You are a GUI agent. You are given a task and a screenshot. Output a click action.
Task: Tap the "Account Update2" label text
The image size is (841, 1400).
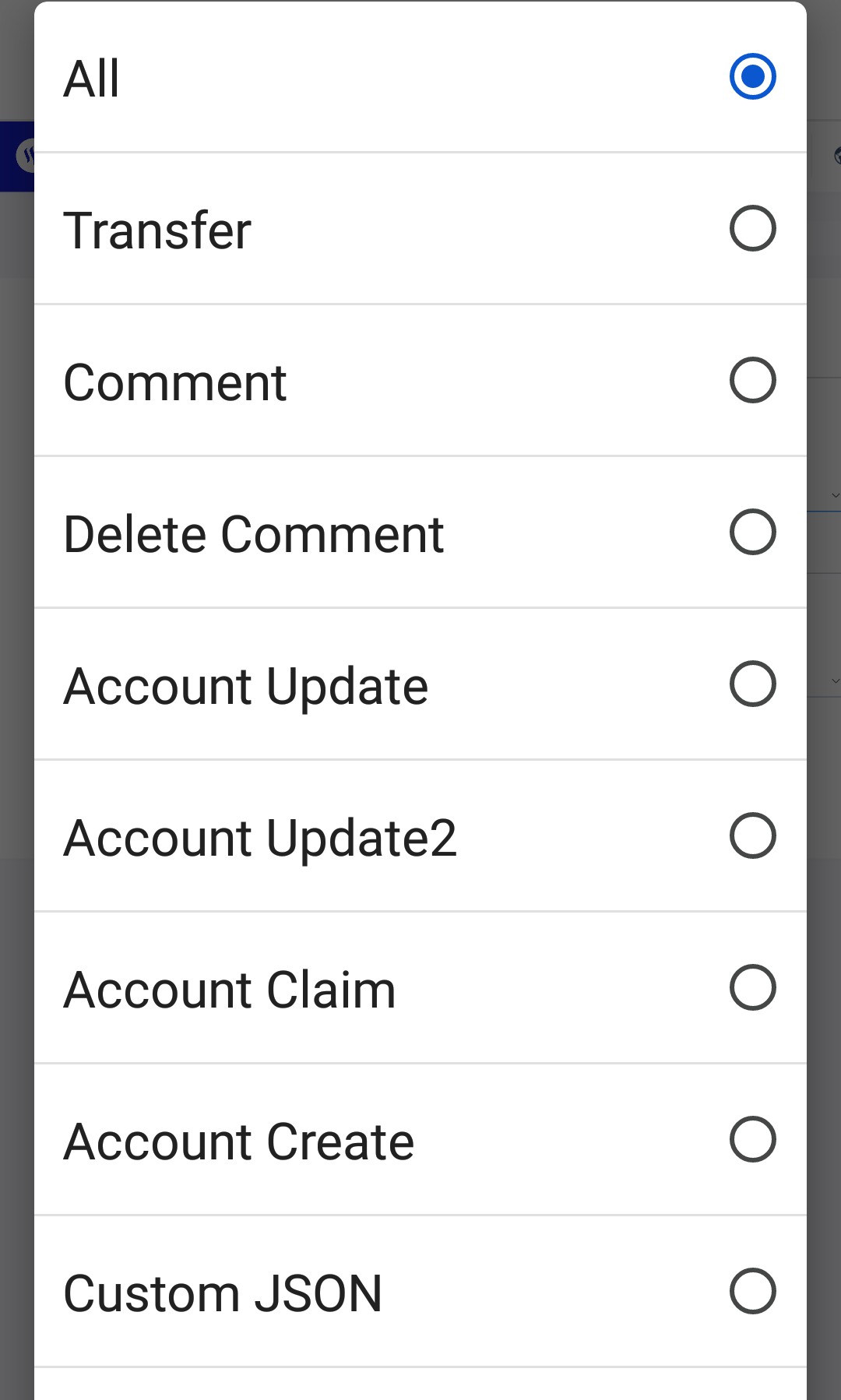coord(260,838)
